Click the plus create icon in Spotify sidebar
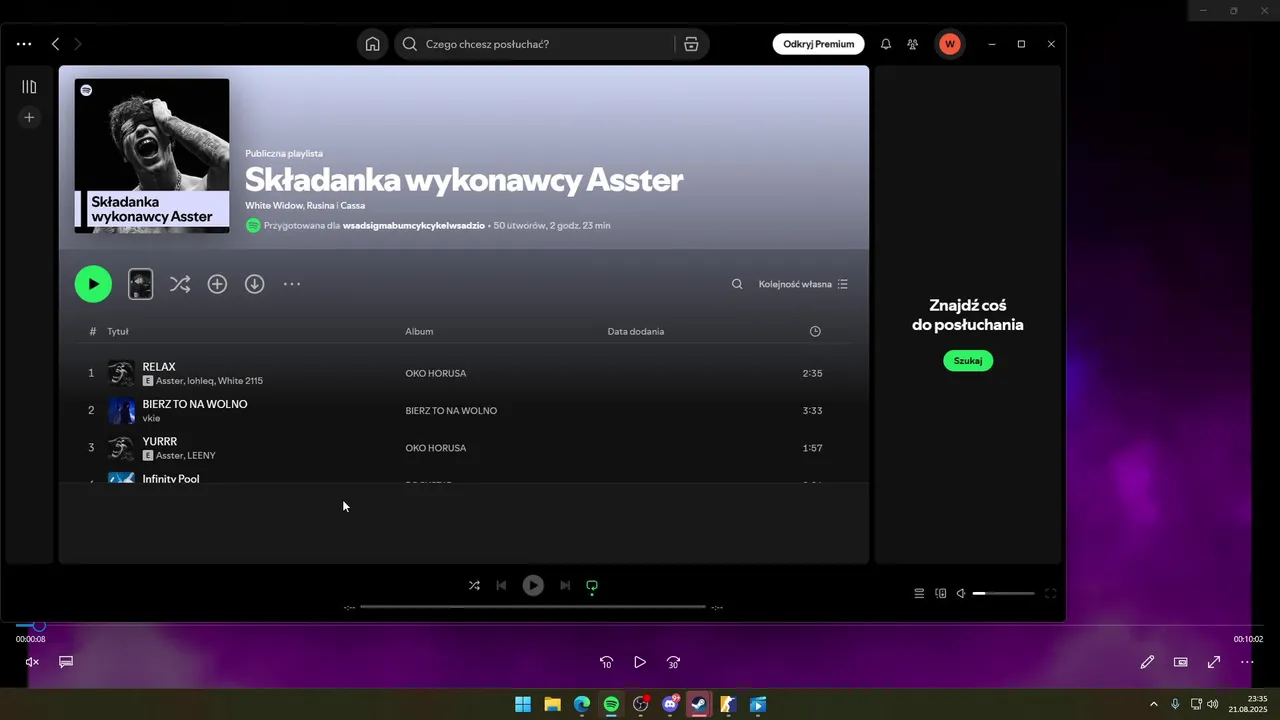The width and height of the screenshot is (1280, 720). (29, 117)
